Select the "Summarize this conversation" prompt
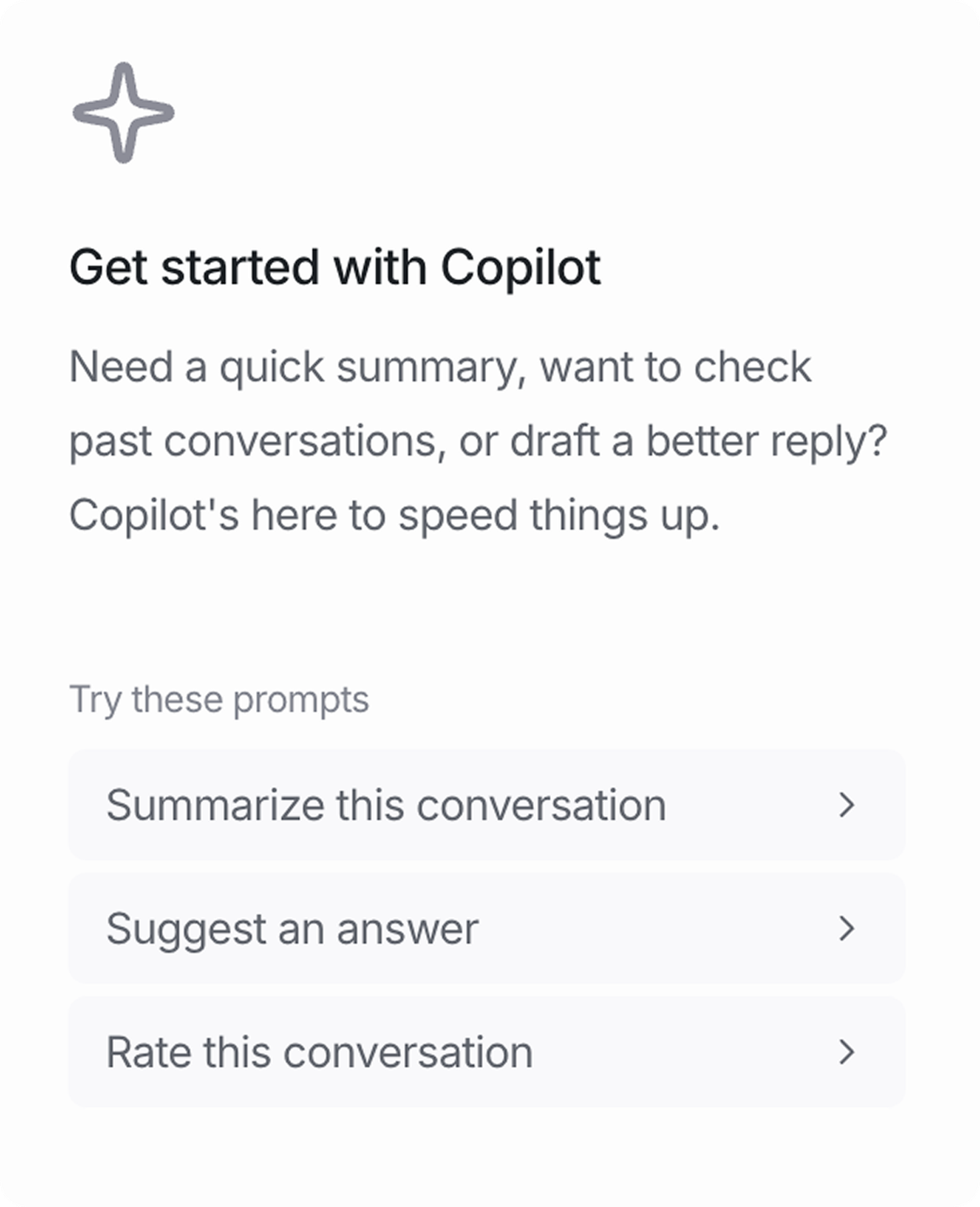The image size is (980, 1207). [386, 805]
